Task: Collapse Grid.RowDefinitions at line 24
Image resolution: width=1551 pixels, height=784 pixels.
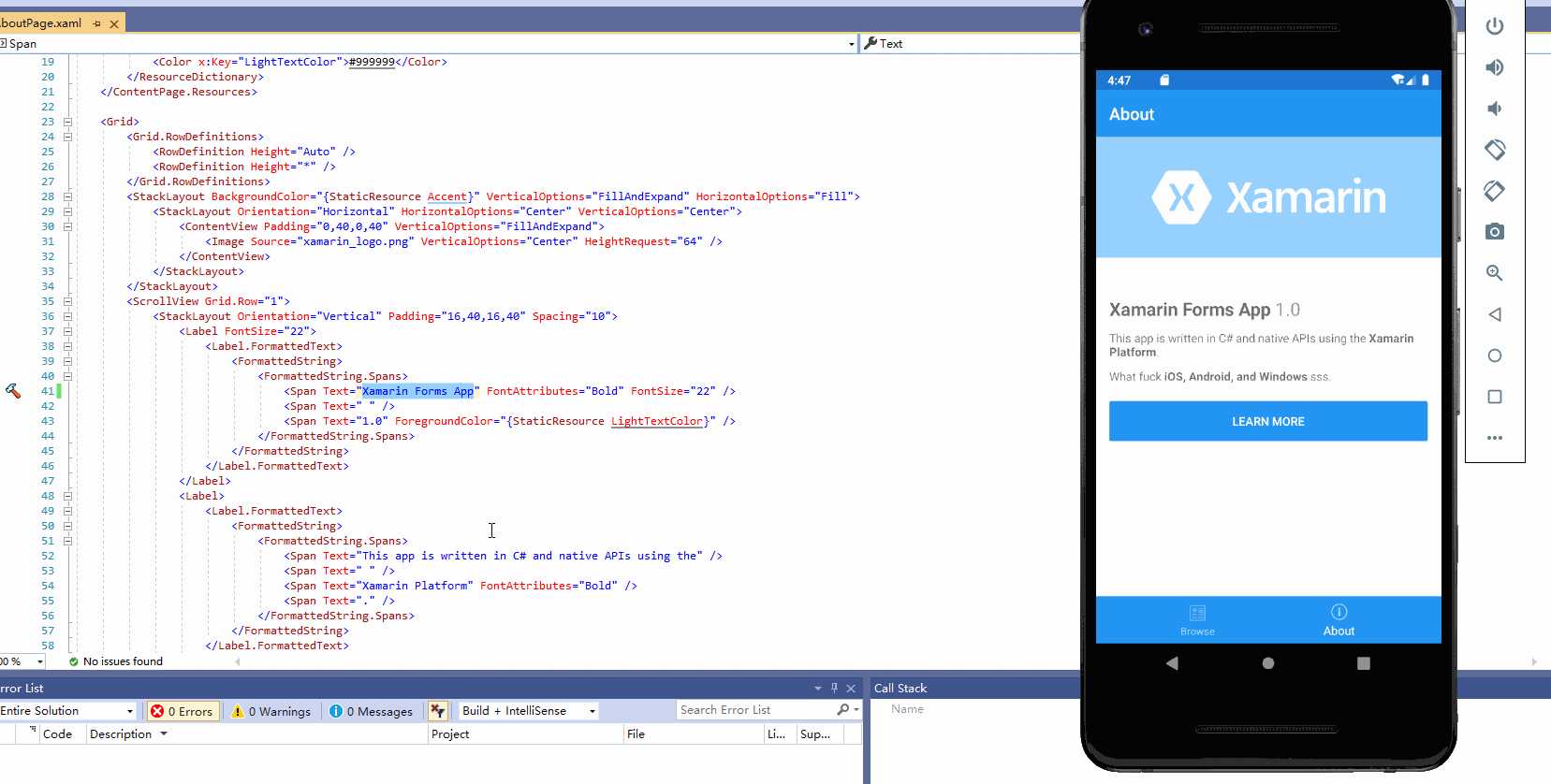Action: [67, 137]
